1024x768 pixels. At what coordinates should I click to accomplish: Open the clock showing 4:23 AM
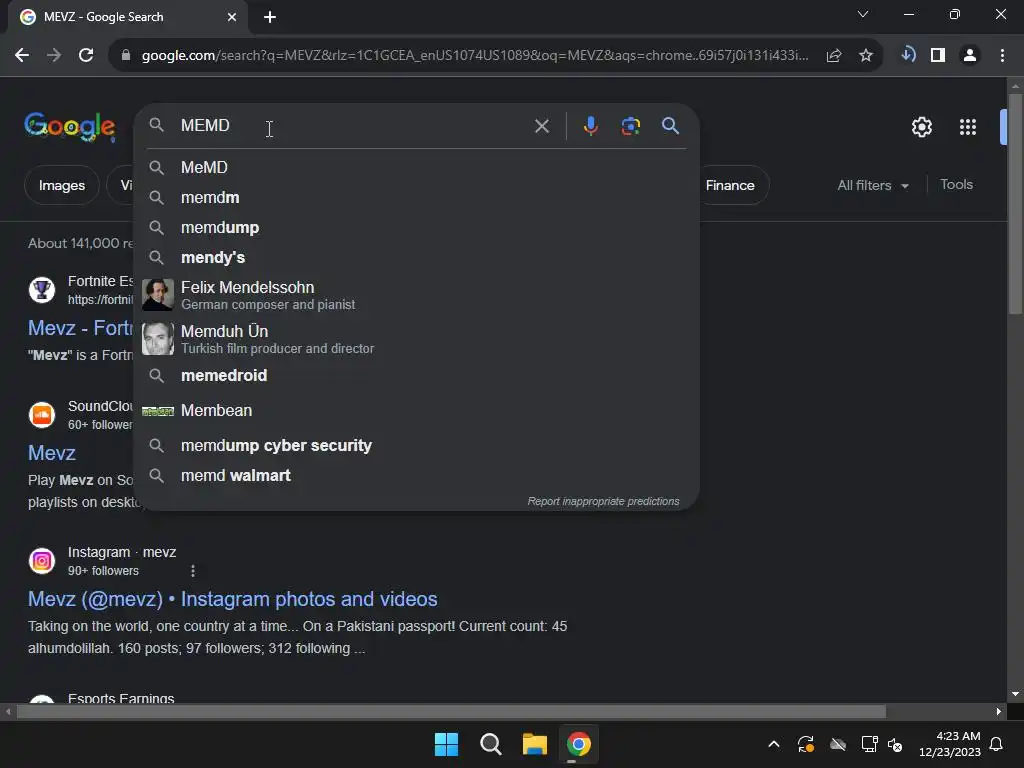coord(950,744)
